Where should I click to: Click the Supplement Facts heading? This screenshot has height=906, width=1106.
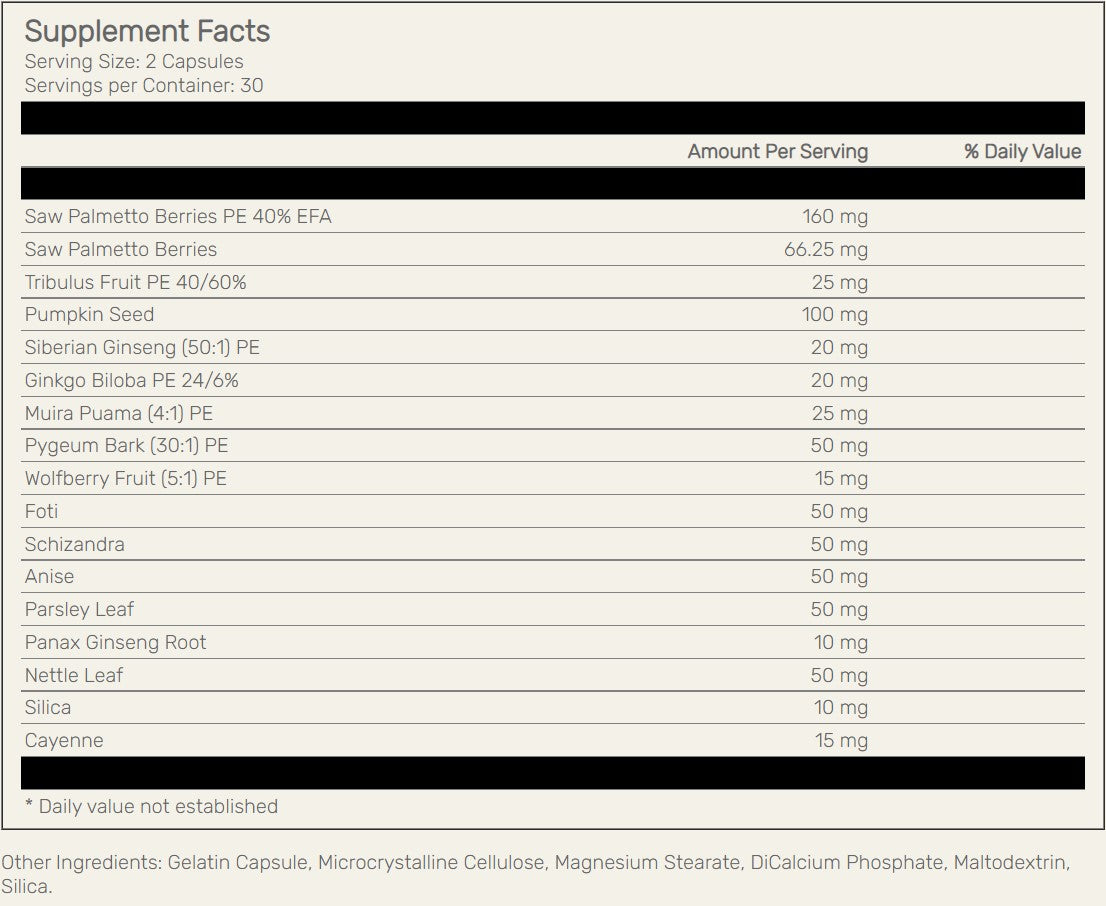[x=147, y=31]
